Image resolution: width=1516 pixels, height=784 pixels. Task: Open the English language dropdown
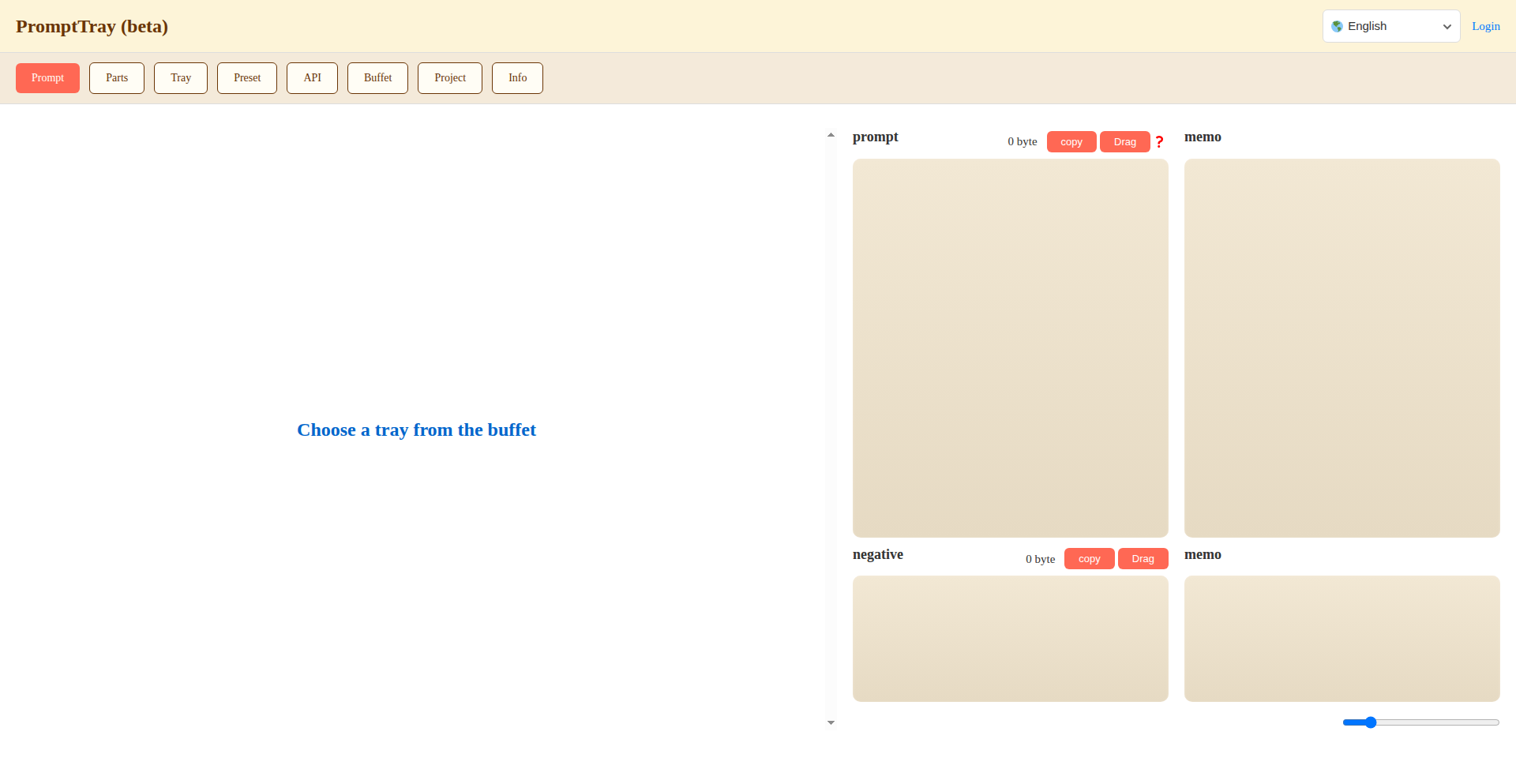tap(1391, 26)
